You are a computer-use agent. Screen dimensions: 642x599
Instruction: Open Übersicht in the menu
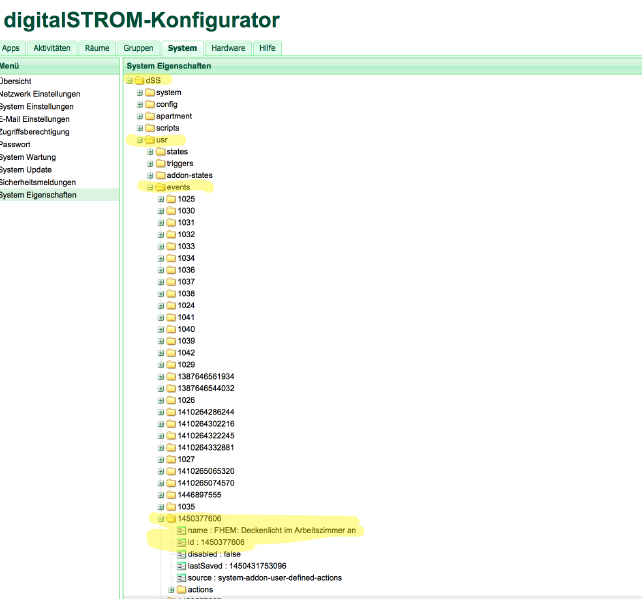click(16, 81)
